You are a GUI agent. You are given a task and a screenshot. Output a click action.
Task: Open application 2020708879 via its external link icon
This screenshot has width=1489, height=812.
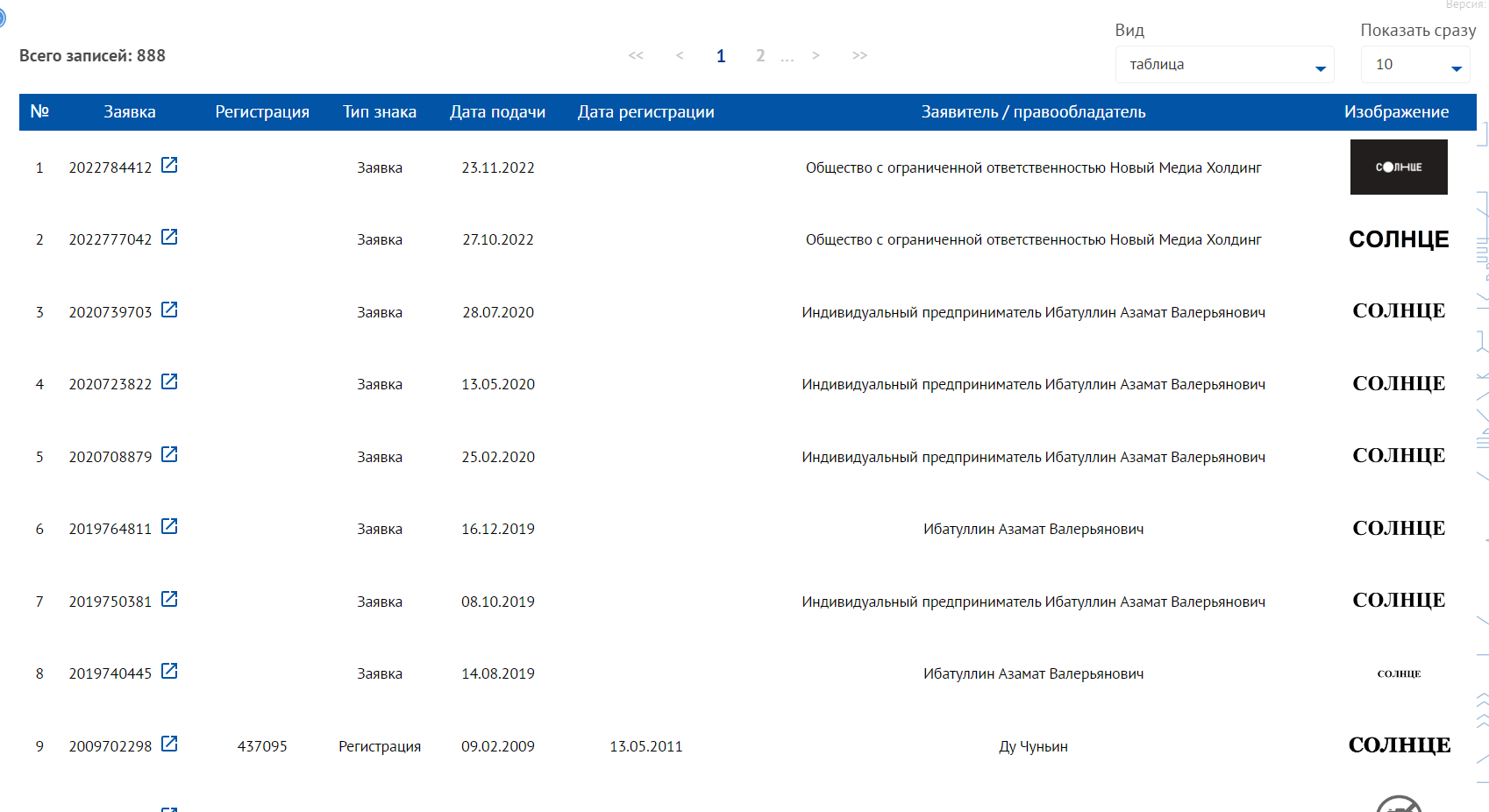[x=169, y=454]
